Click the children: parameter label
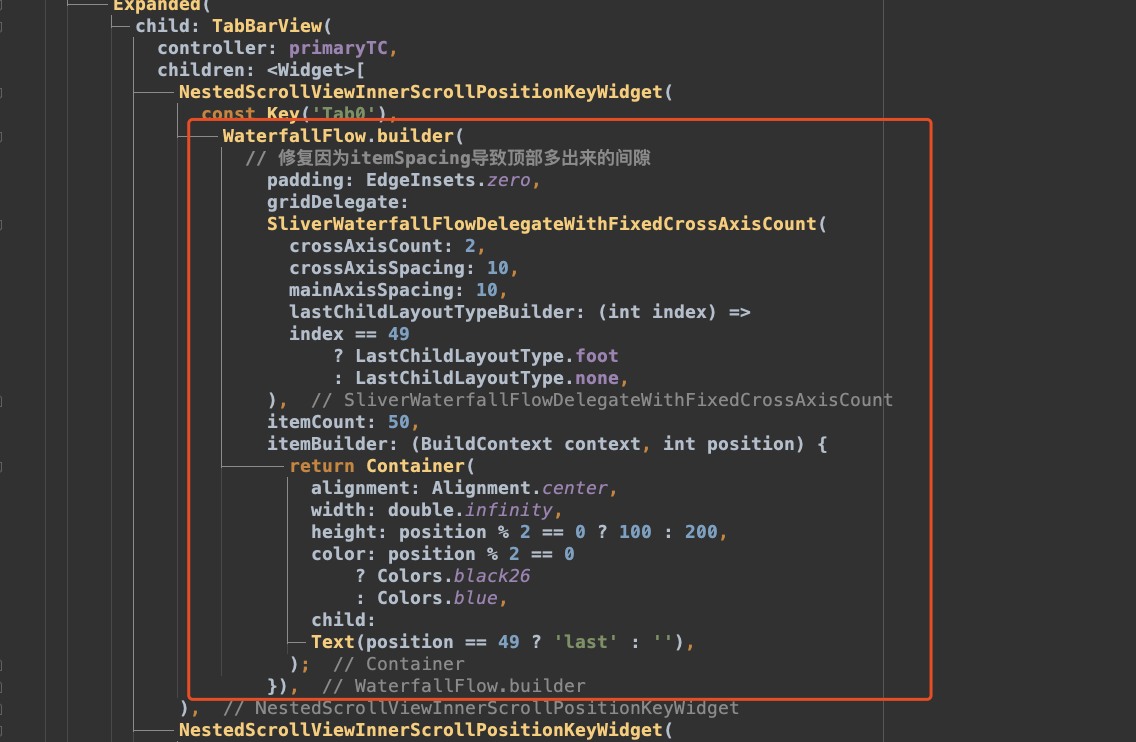This screenshot has height=742, width=1136. 206,70
